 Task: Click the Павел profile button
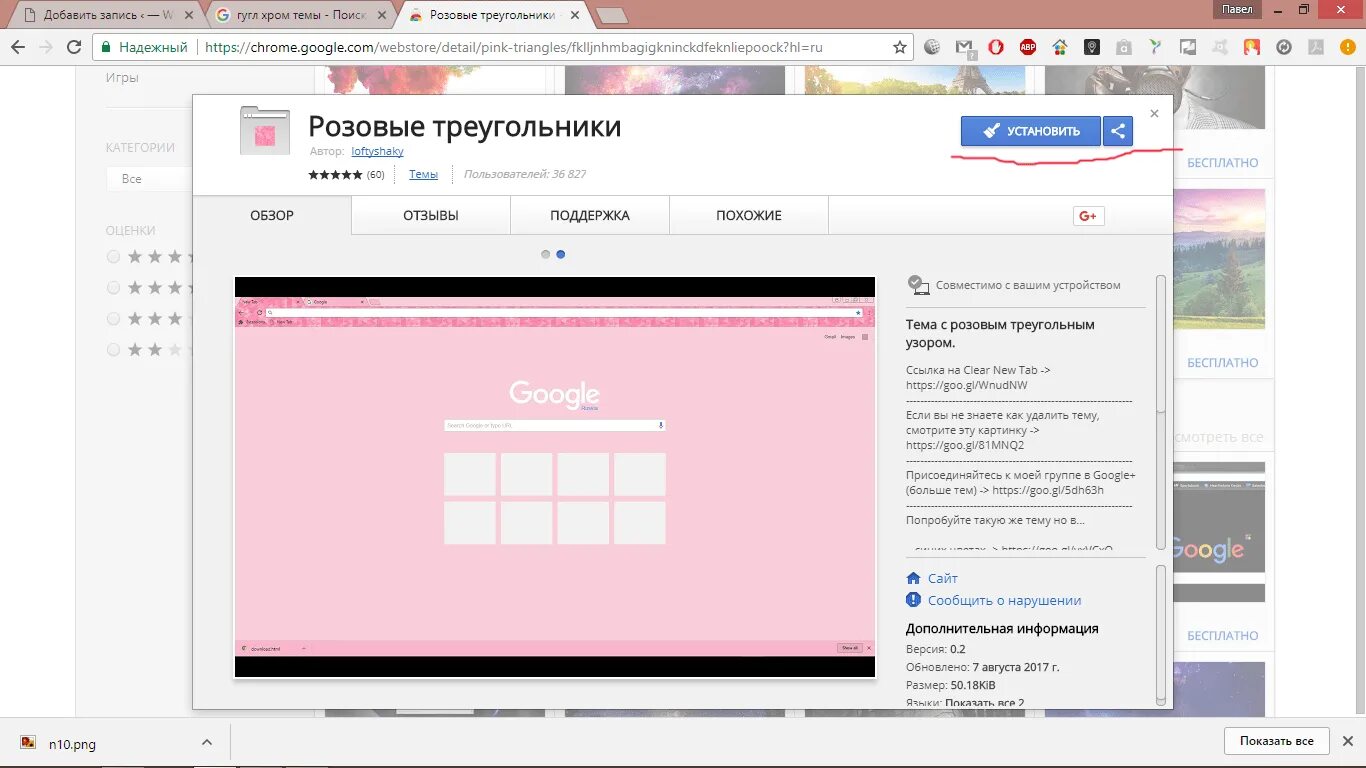[x=1237, y=9]
